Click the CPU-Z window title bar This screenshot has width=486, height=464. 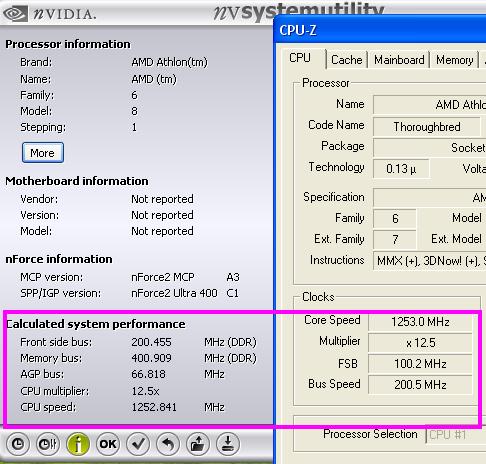[380, 30]
